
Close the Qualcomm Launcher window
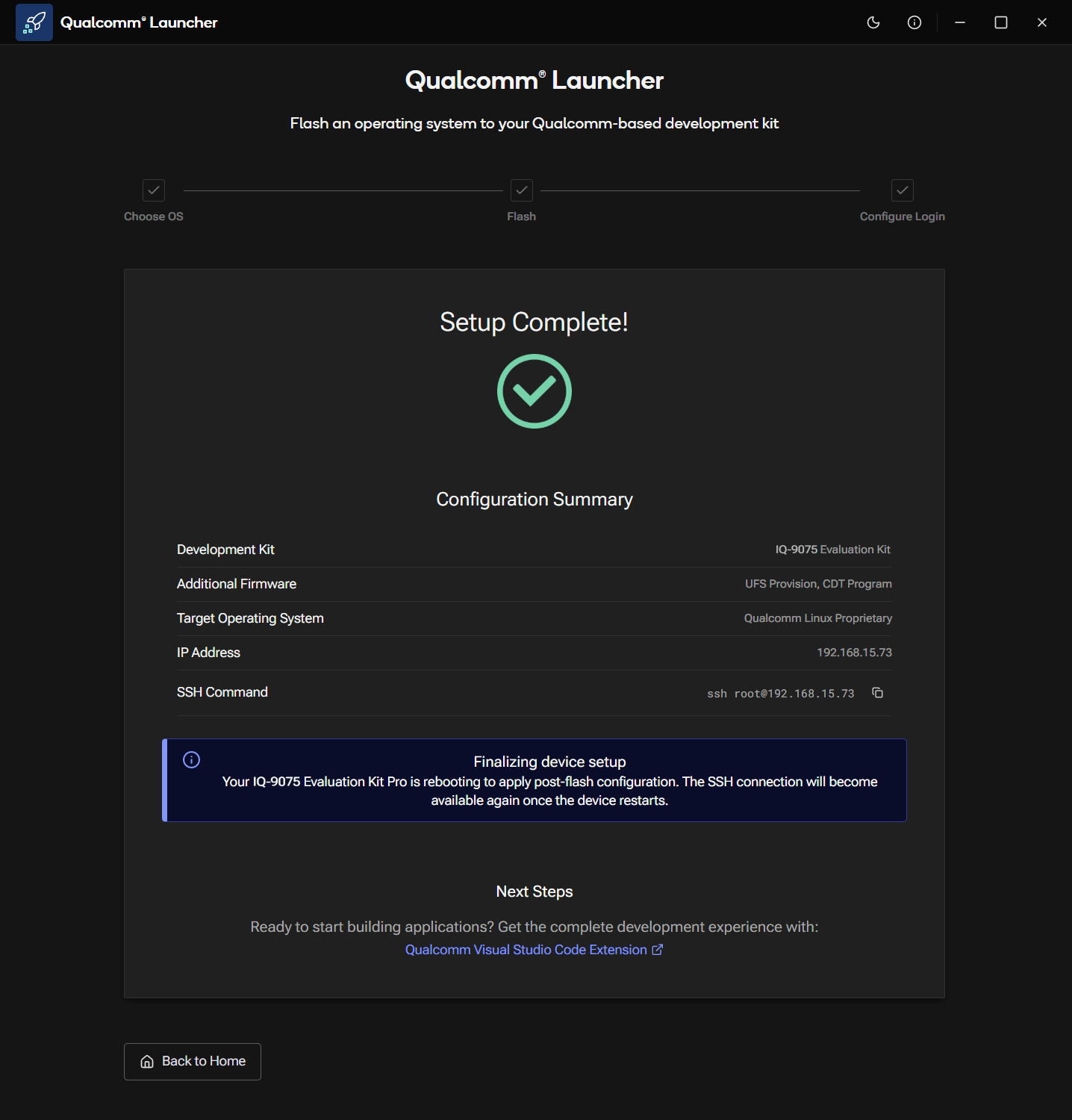coord(1042,22)
